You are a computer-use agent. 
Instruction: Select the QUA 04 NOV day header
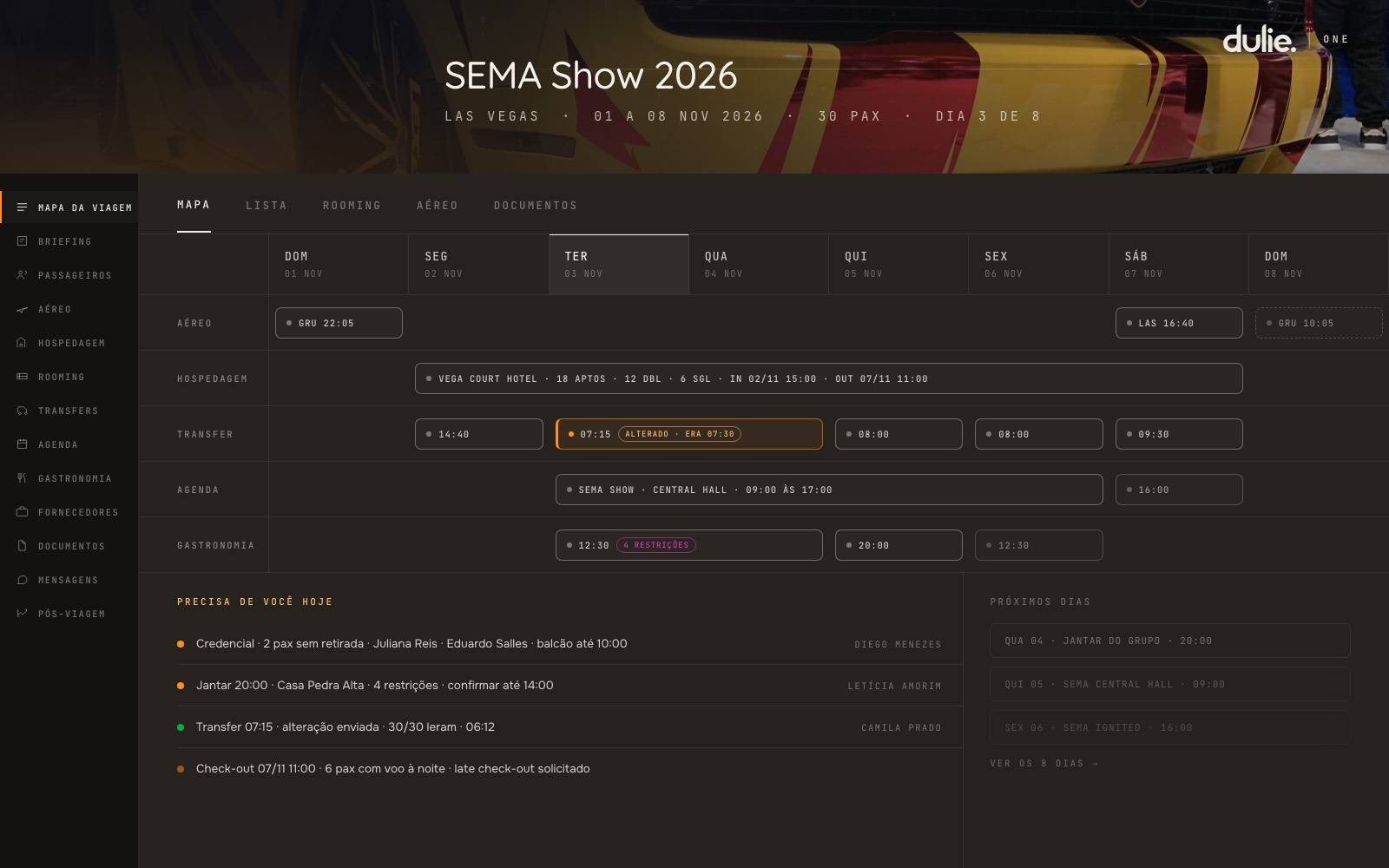pos(759,265)
